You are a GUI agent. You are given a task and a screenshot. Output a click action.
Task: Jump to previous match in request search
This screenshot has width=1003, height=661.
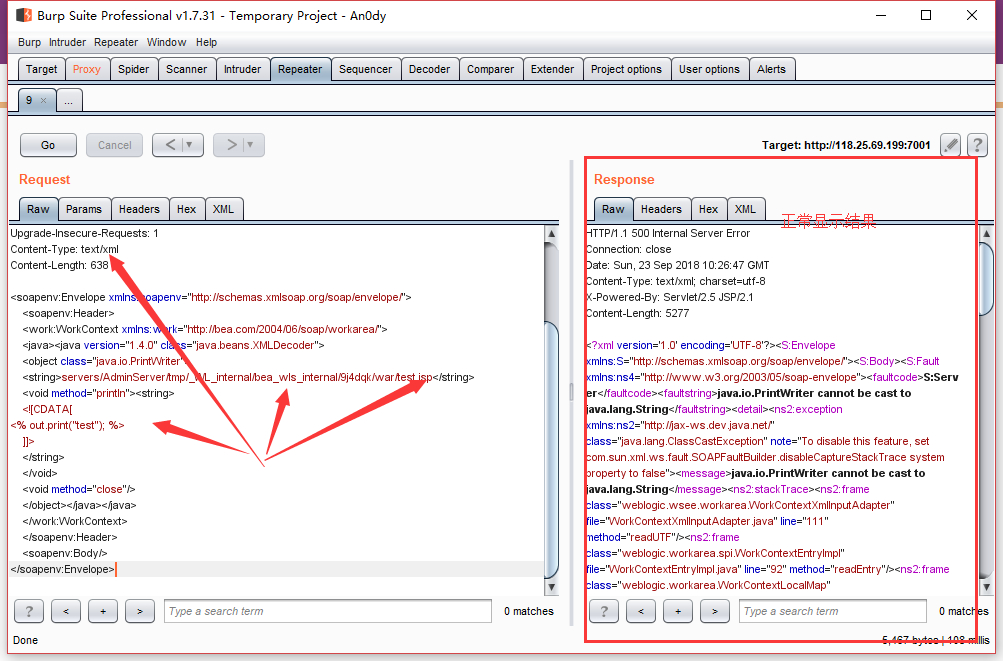pos(66,612)
